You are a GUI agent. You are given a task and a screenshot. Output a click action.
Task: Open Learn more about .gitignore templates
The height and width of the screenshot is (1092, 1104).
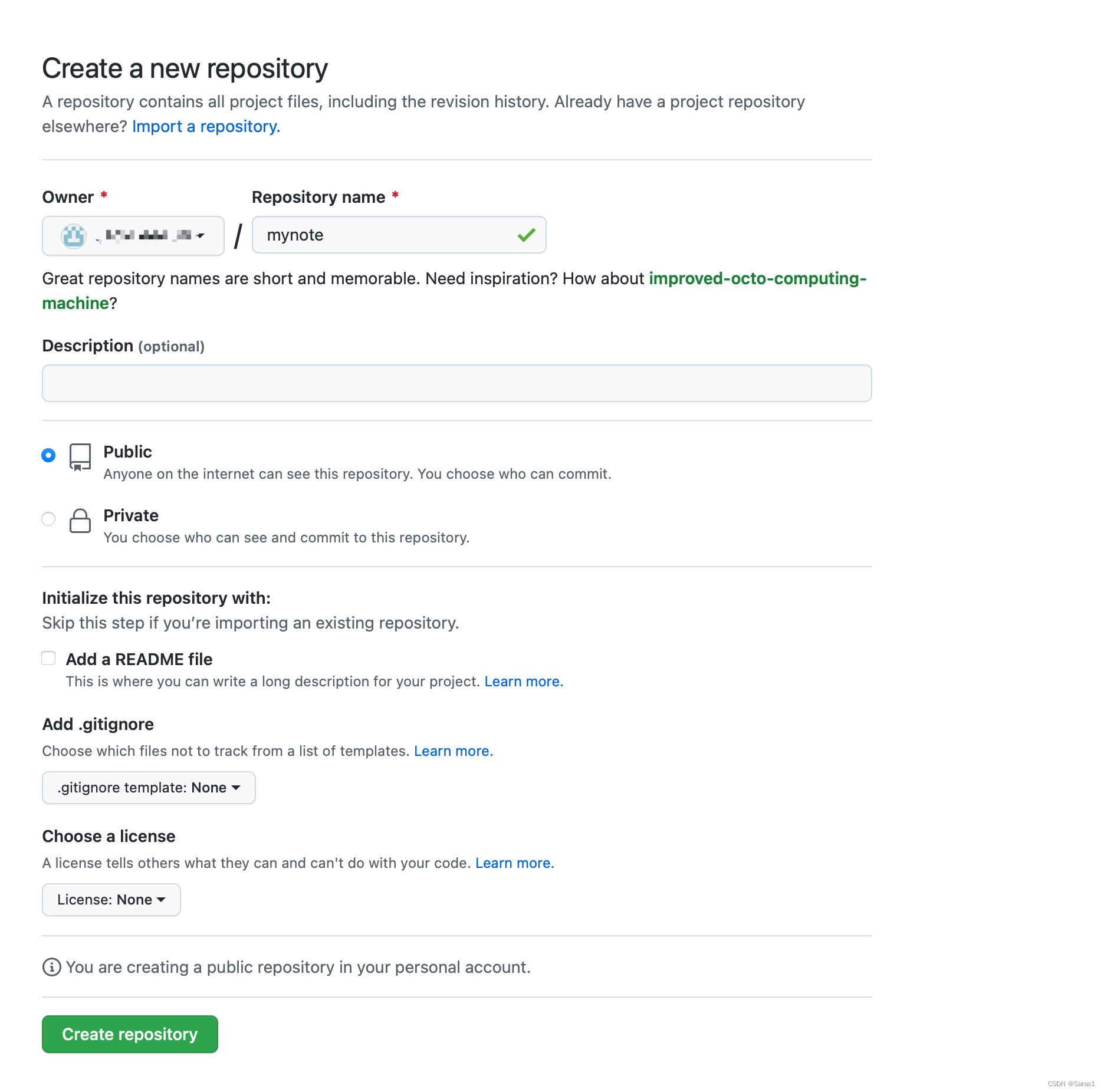pos(453,751)
